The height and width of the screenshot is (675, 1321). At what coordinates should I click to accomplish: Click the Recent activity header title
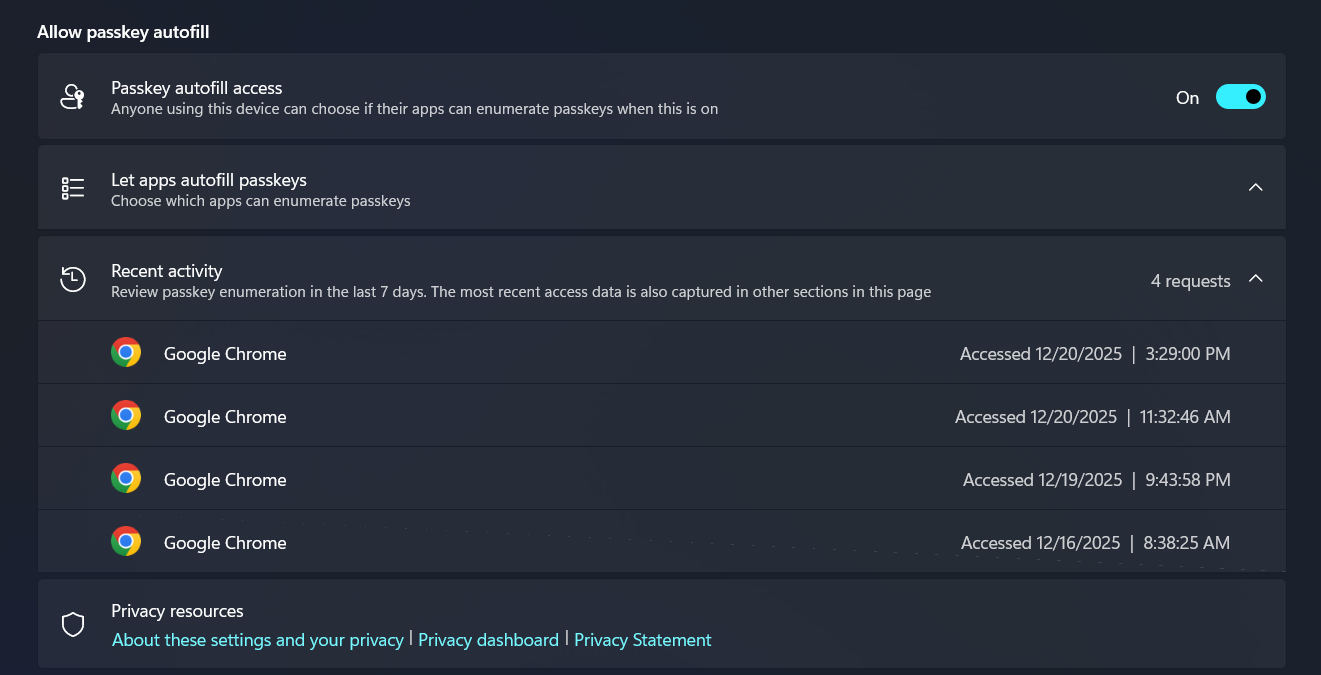[x=166, y=271]
